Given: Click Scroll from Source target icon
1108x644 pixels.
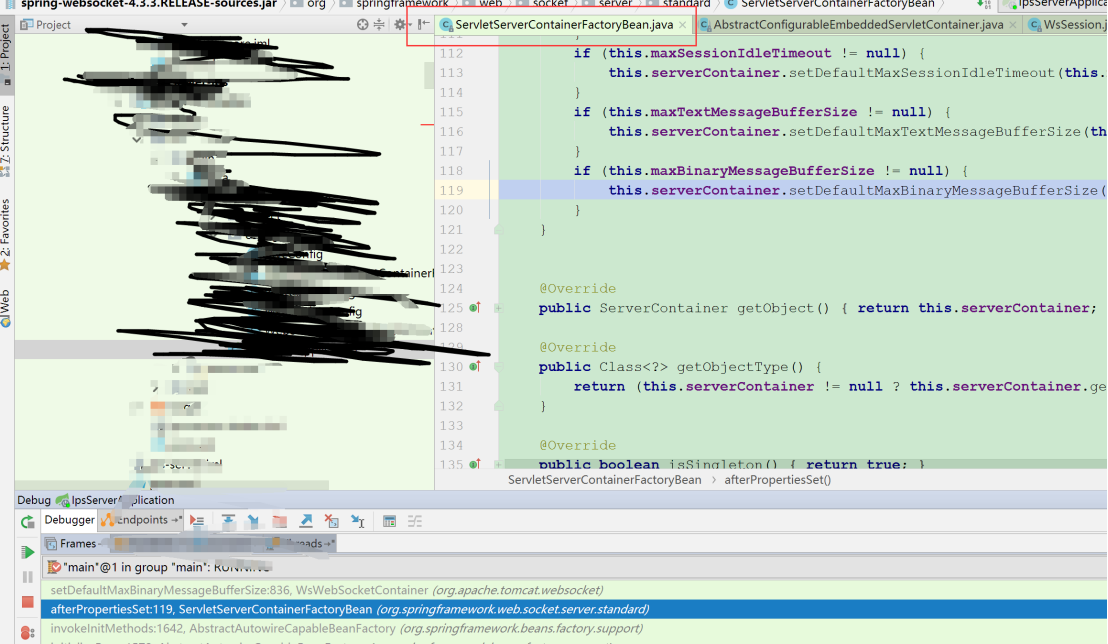Looking at the screenshot, I should 362,24.
